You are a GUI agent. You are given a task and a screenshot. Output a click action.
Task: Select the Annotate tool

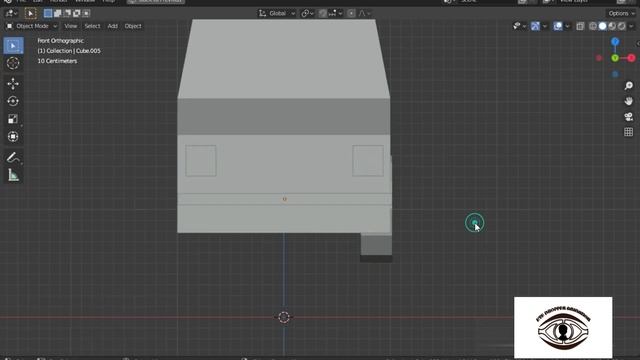coord(13,158)
